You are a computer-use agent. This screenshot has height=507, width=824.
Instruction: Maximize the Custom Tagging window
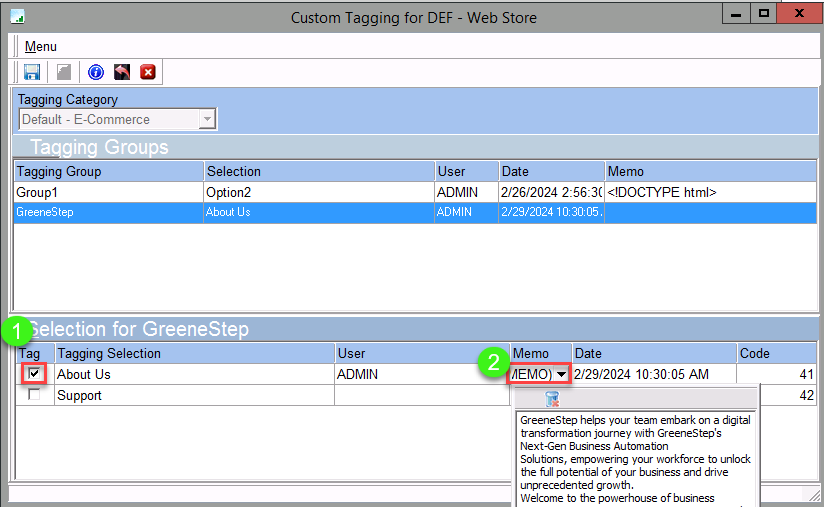[x=764, y=14]
